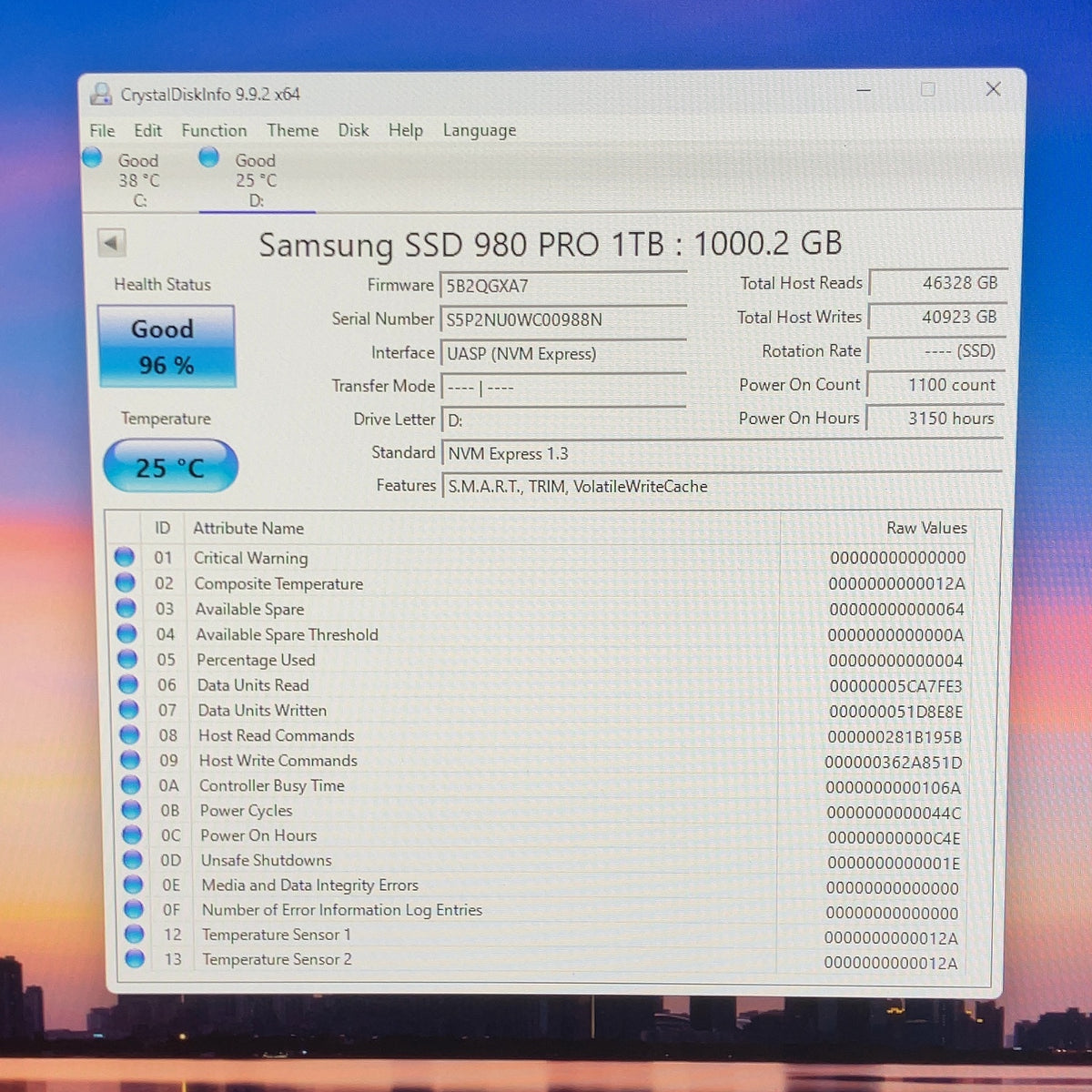Click the status dot for Temperature Sensor 2
The width and height of the screenshot is (1092, 1092).
pyautogui.click(x=135, y=957)
